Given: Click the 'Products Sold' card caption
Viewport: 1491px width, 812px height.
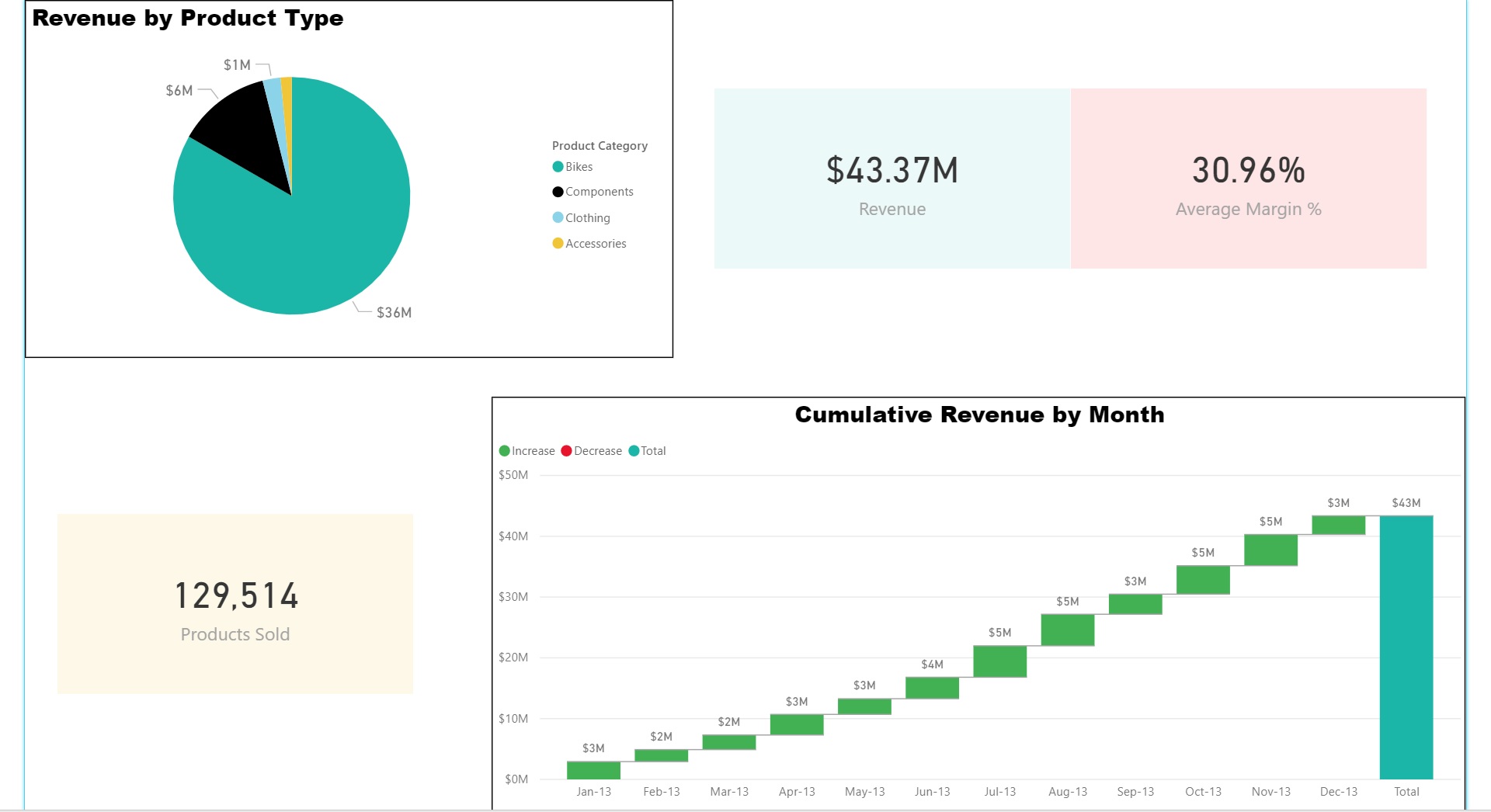Looking at the screenshot, I should (x=235, y=635).
